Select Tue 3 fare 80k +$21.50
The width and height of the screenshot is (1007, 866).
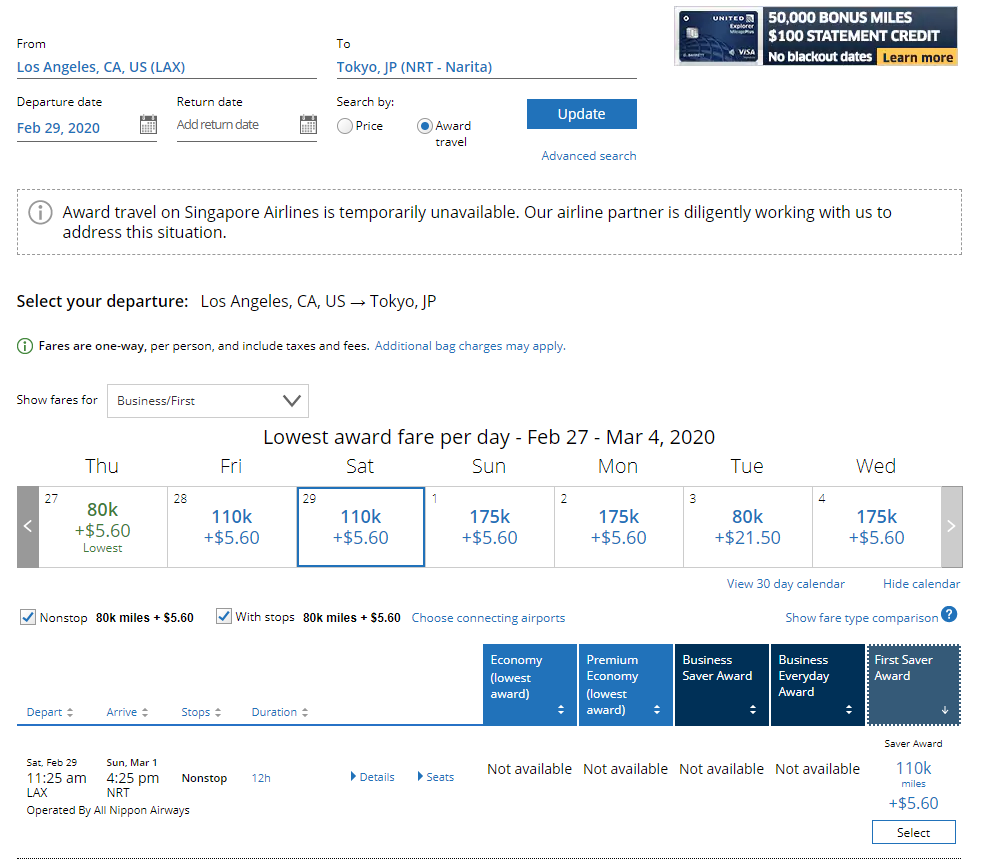pyautogui.click(x=748, y=527)
